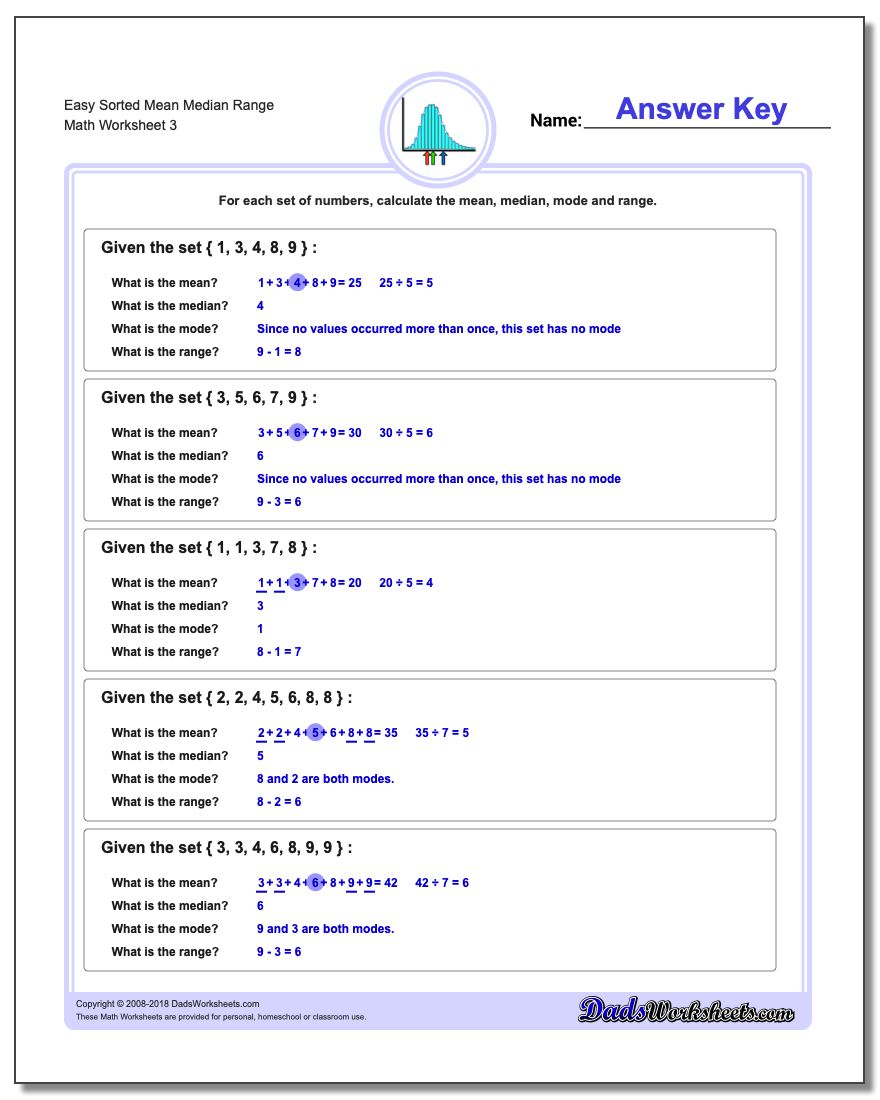Select the sum '1+3+4+8+9=25'
The height and width of the screenshot is (1100, 880).
pyautogui.click(x=309, y=283)
